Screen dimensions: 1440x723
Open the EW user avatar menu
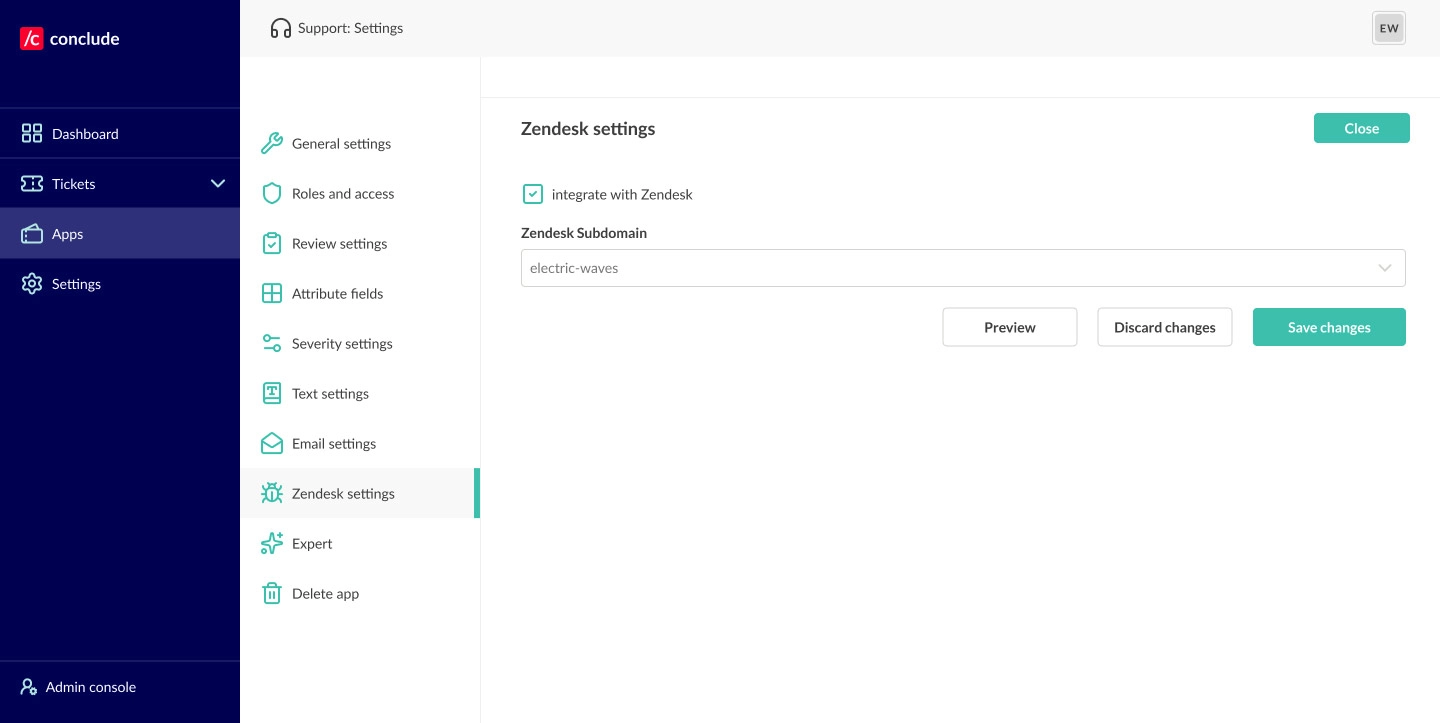tap(1388, 28)
